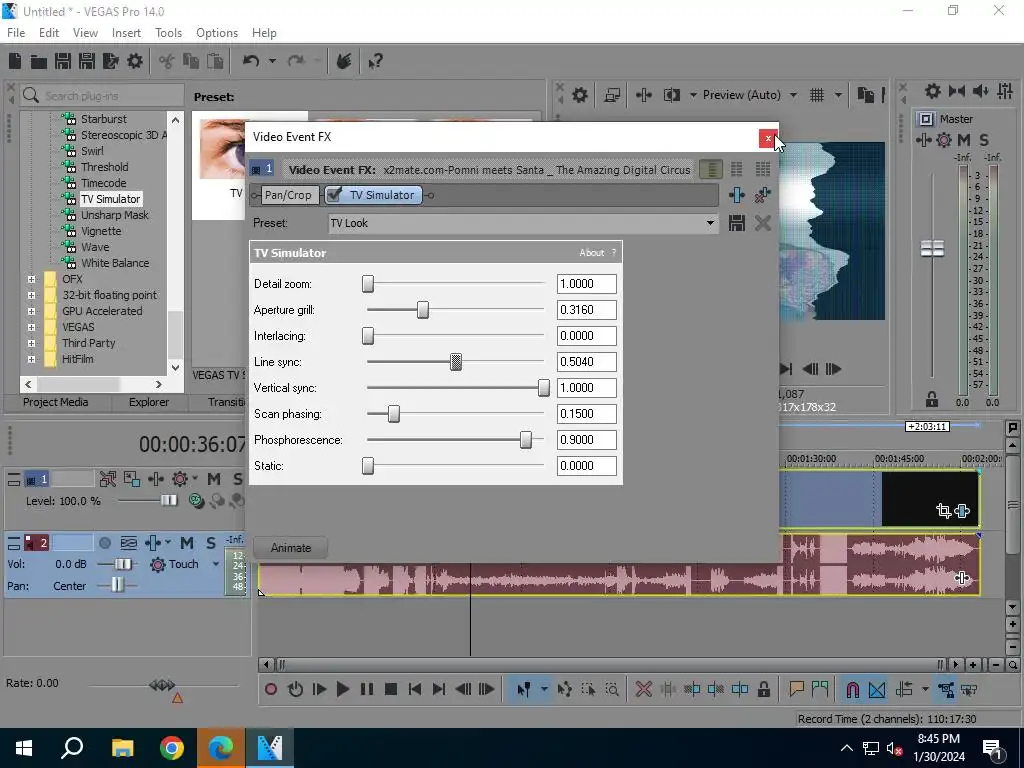Click the external monitor preview icon

(612, 95)
